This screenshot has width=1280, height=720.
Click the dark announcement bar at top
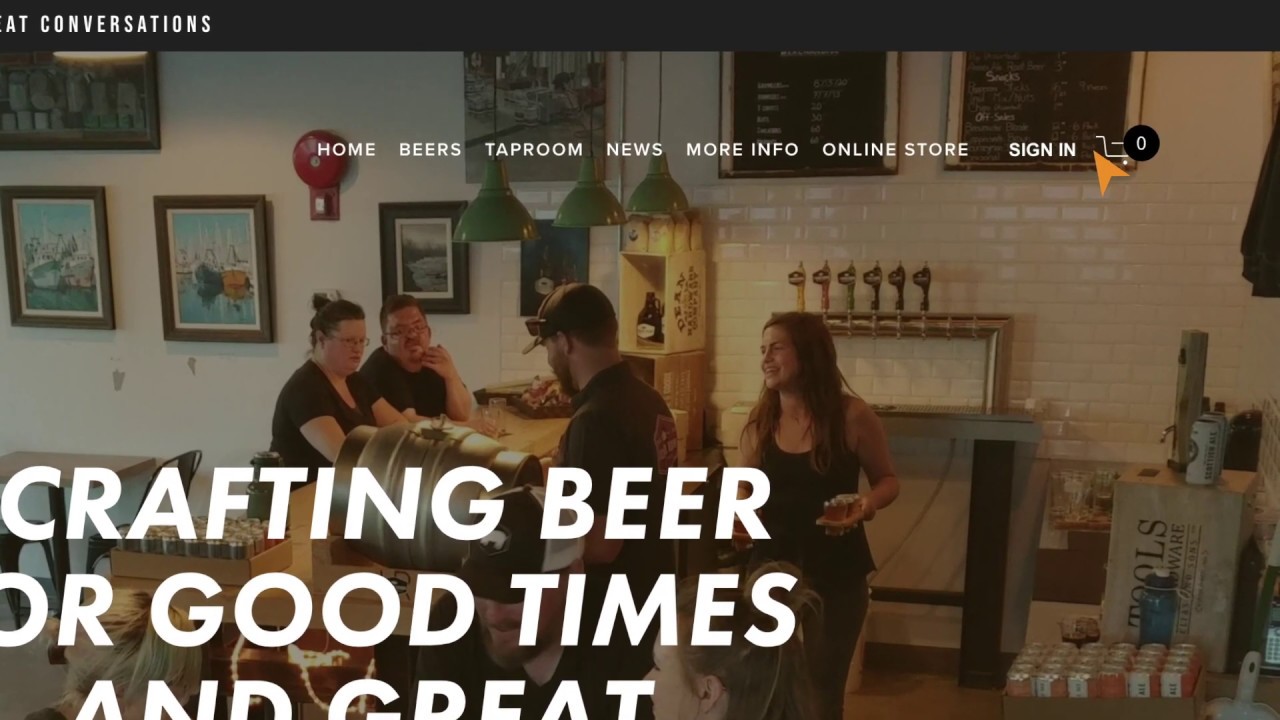click(640, 25)
